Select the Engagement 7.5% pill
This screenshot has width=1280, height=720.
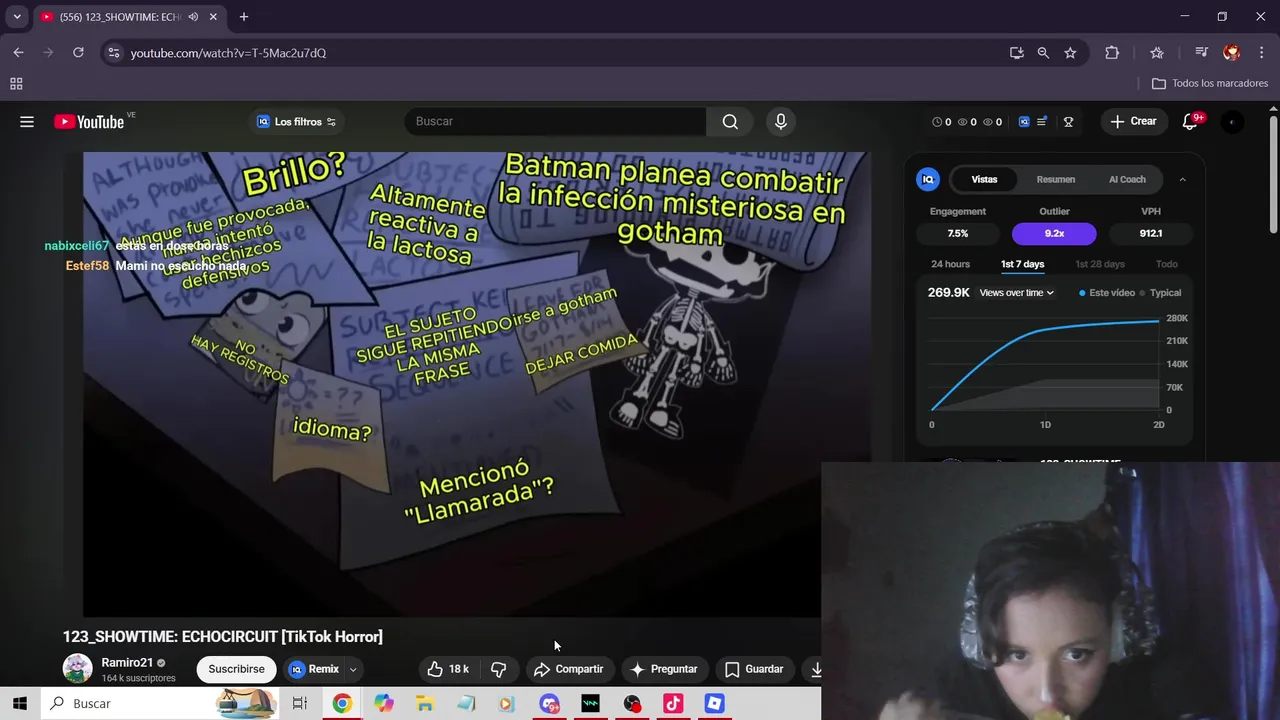(958, 233)
